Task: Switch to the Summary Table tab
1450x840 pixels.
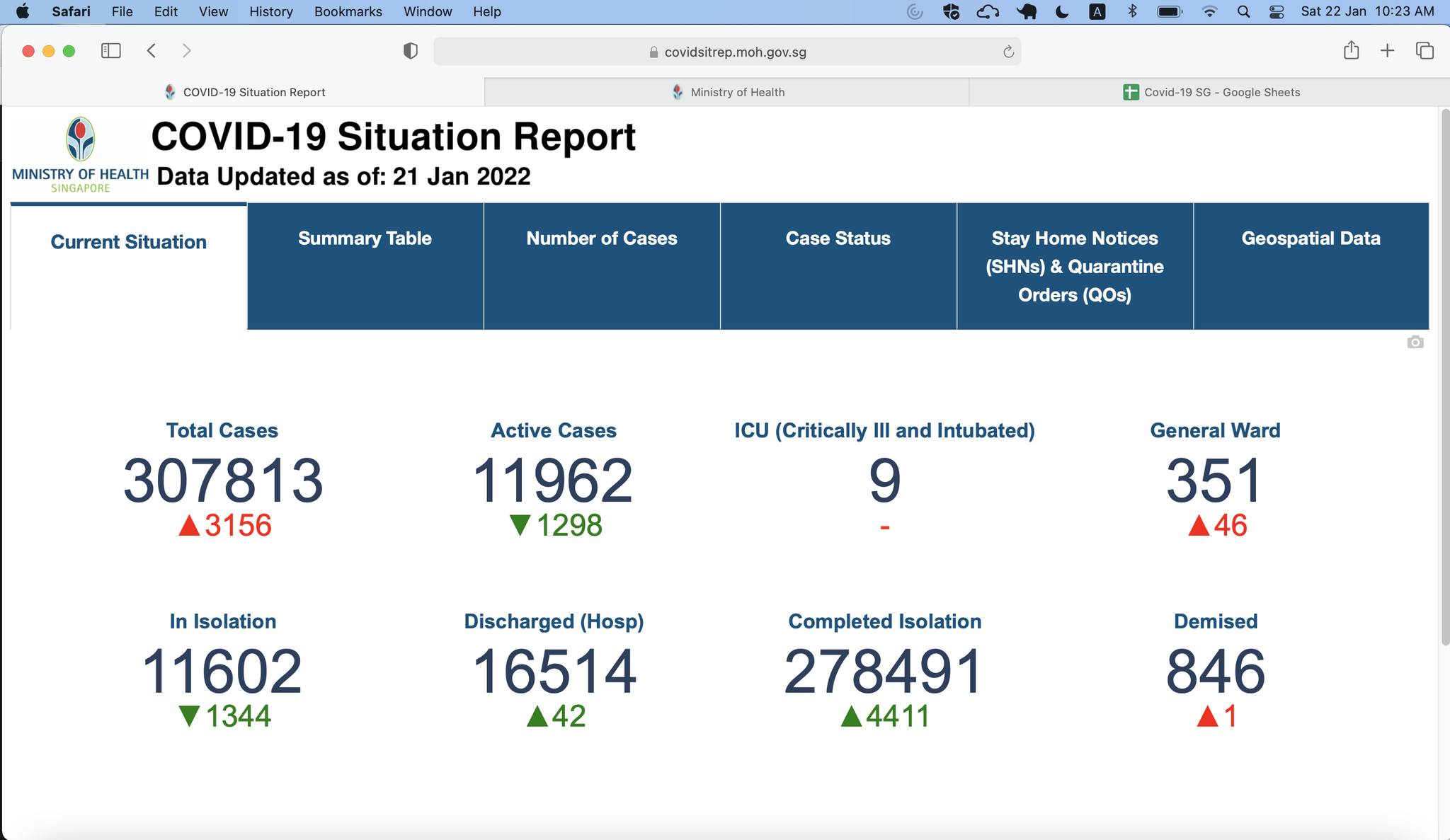Action: coord(365,238)
